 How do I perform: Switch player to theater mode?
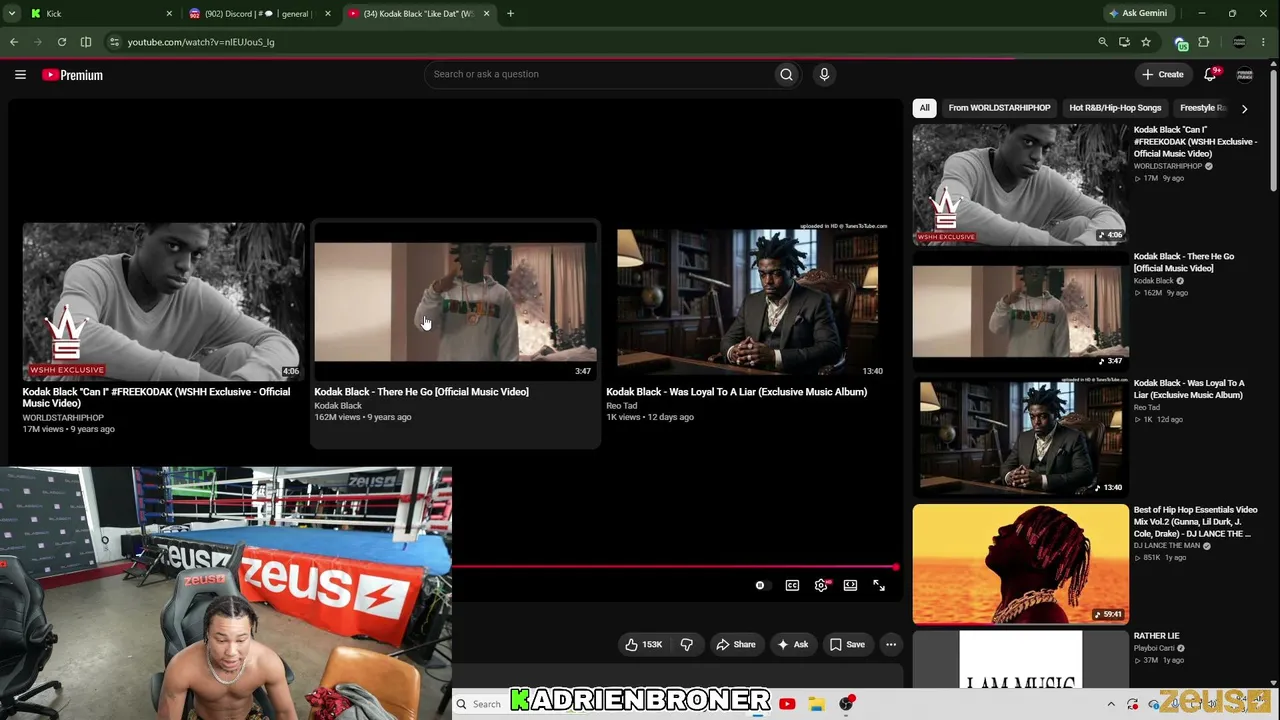click(x=850, y=585)
